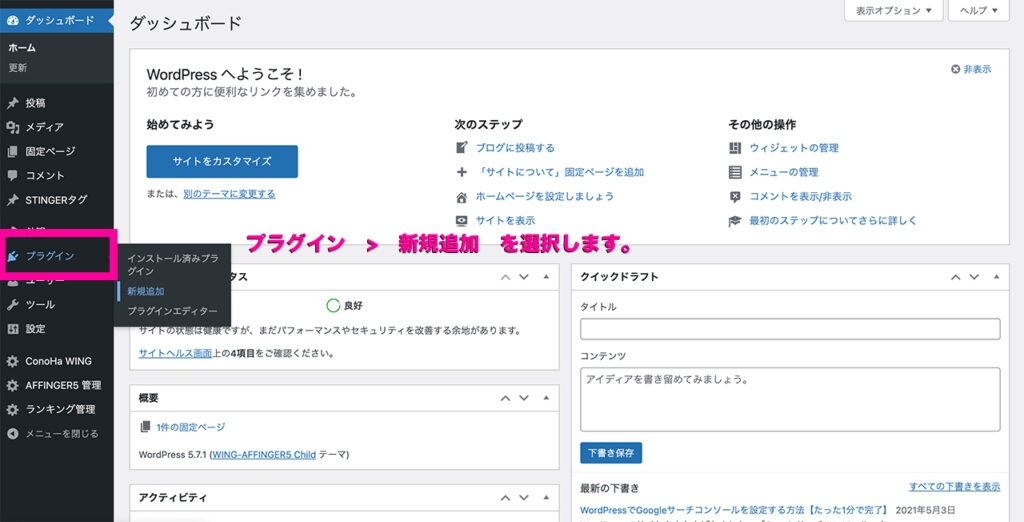Click the 下書き保存 button
Screen dimensions: 1024x522
pyautogui.click(x=611, y=453)
